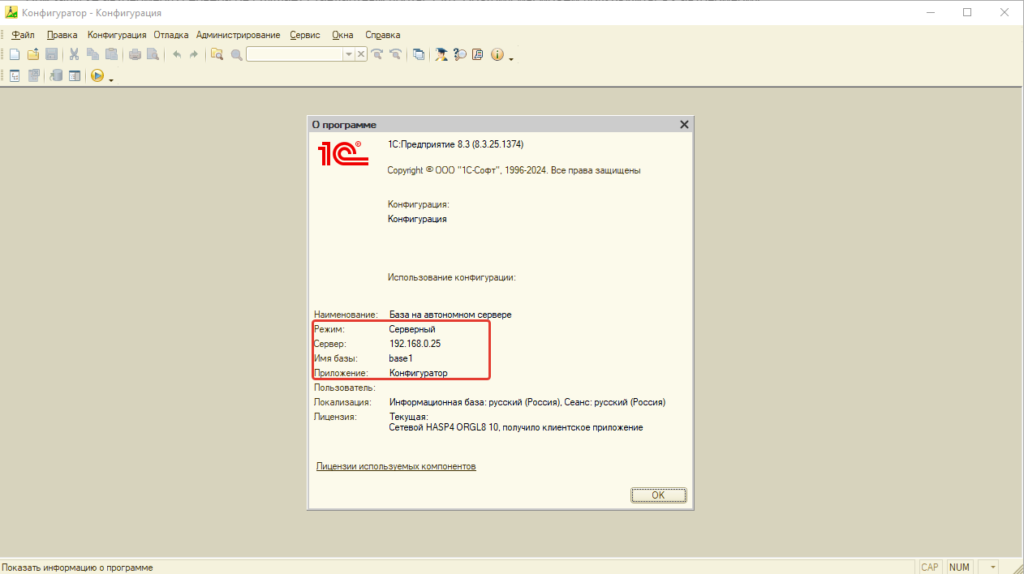1024x574 pixels.
Task: Click the database name base1
Action: pyautogui.click(x=401, y=359)
